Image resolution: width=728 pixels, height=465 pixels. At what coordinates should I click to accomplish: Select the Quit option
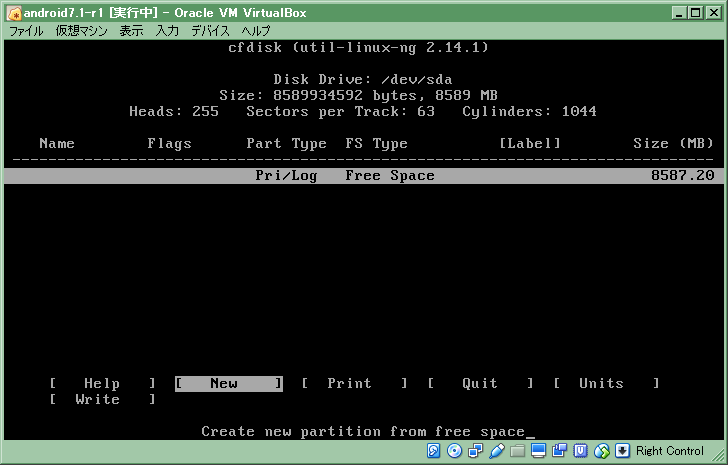(x=480, y=383)
